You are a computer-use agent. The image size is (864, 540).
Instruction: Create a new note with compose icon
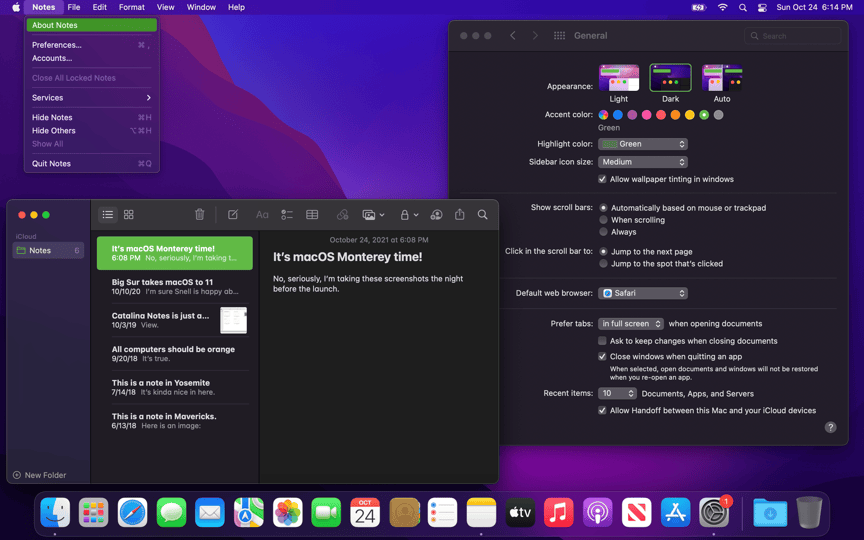point(233,214)
